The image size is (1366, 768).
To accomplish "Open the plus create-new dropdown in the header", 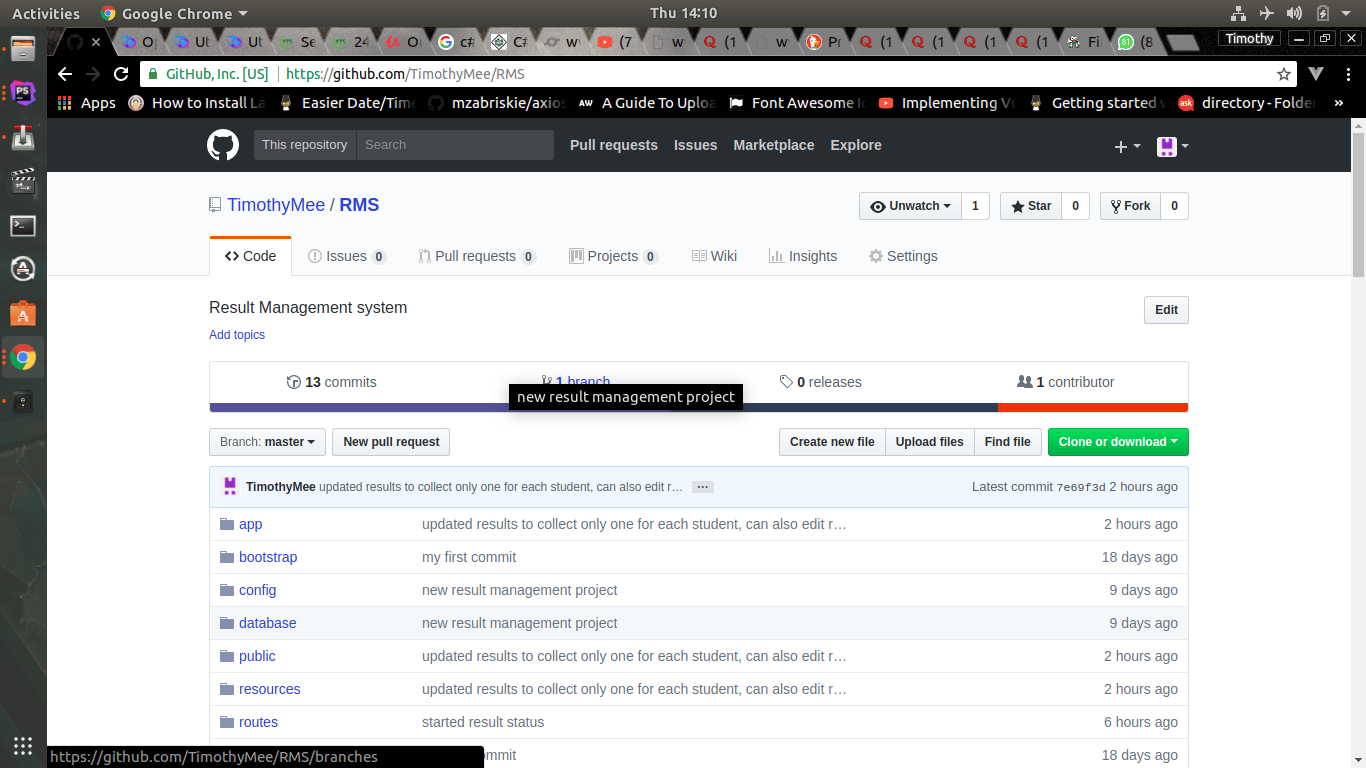I will click(1126, 146).
